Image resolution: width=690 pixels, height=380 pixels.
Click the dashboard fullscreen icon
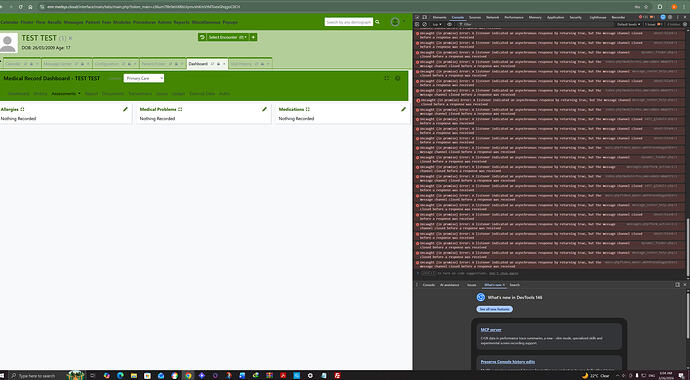(x=386, y=78)
